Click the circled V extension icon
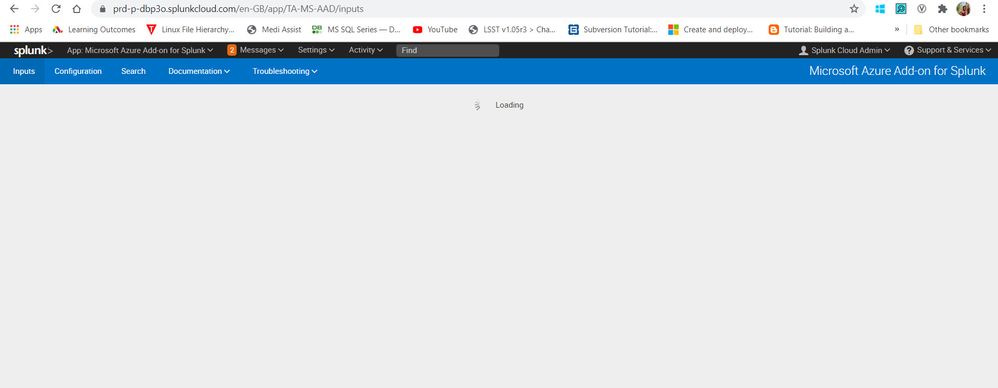This screenshot has height=388, width=998. click(921, 9)
